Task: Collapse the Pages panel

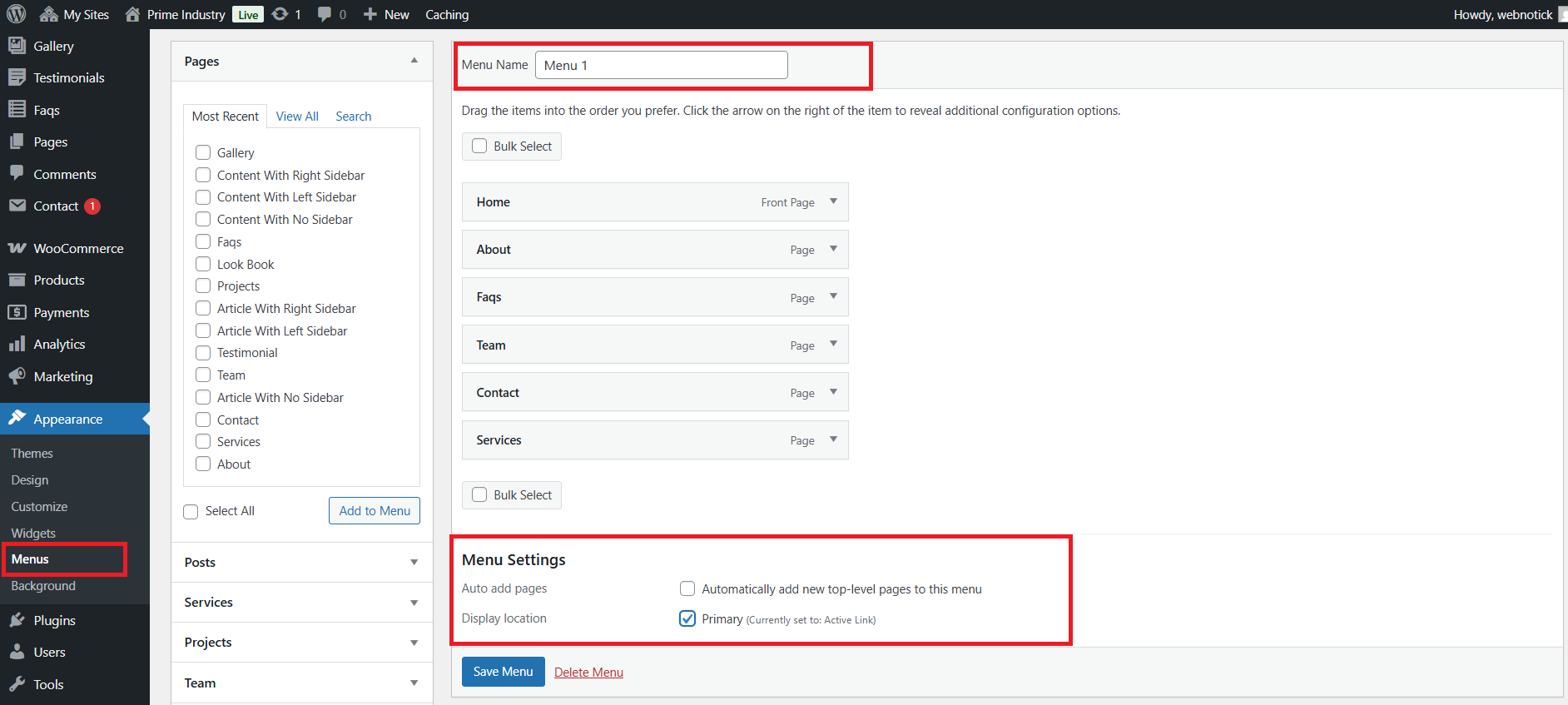Action: 414,61
